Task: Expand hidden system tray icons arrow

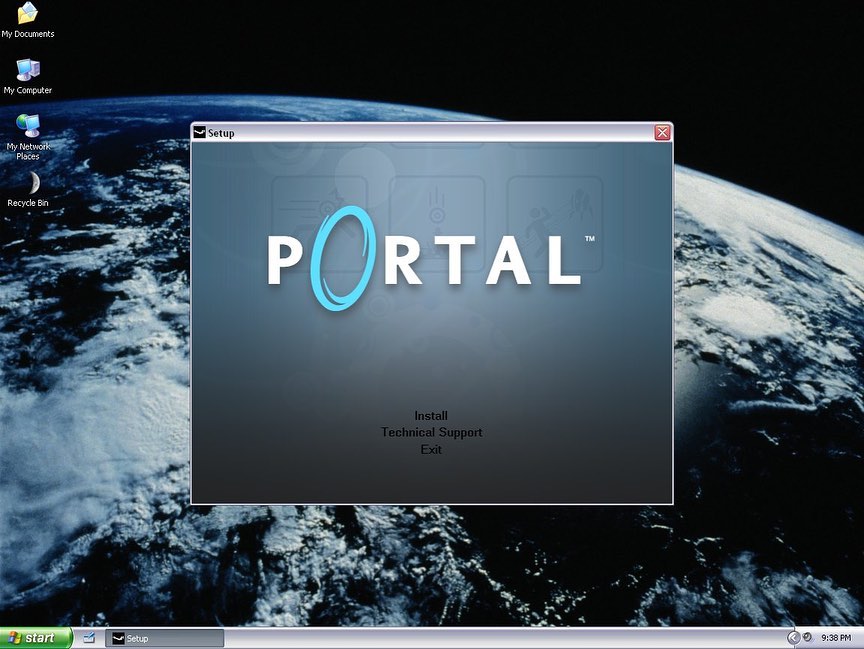Action: pyautogui.click(x=793, y=638)
